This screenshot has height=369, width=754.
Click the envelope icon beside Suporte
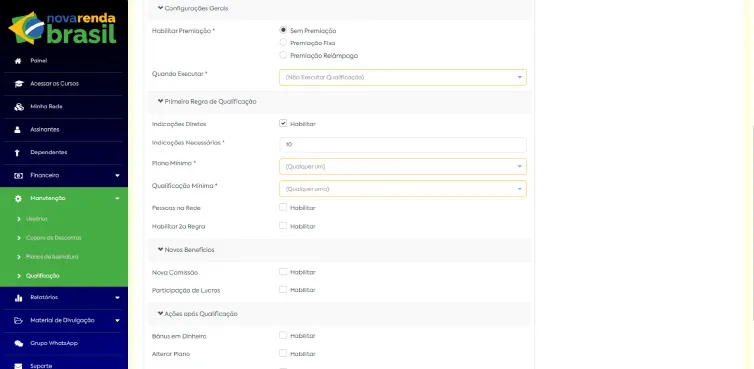click(x=18, y=366)
